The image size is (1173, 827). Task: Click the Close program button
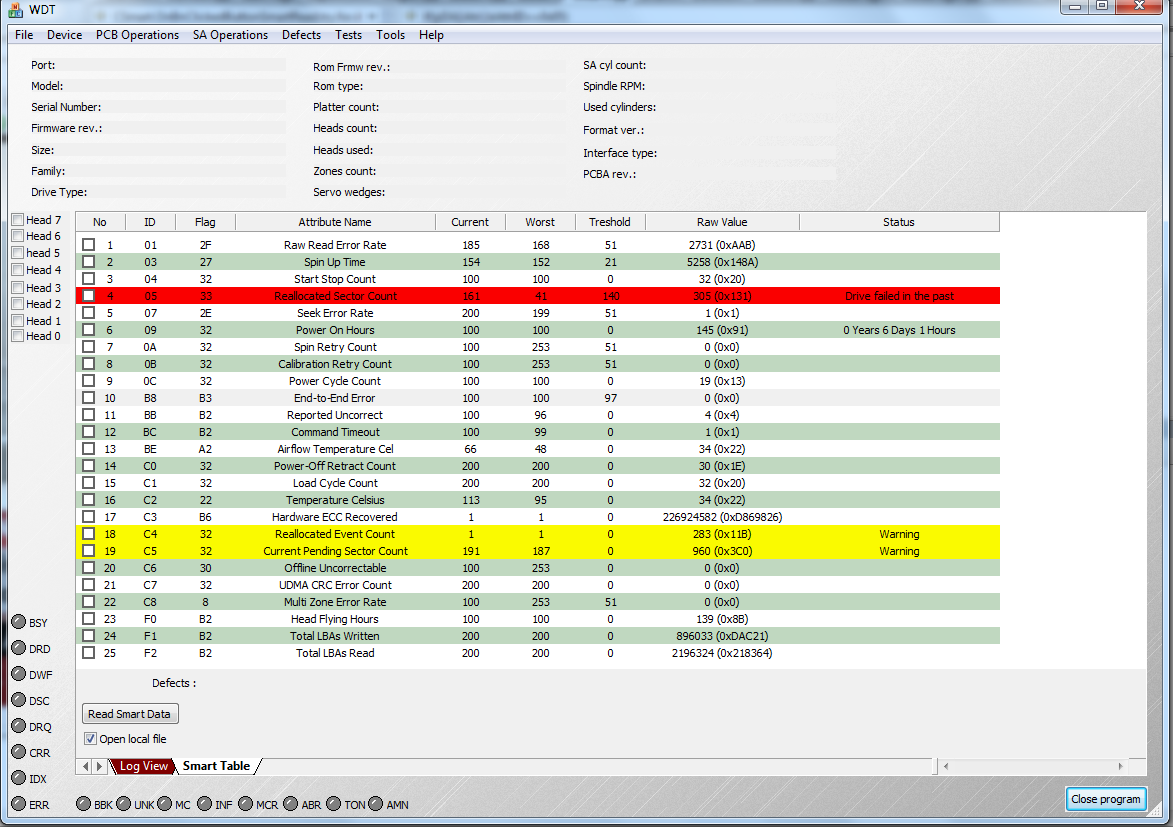coord(1106,799)
